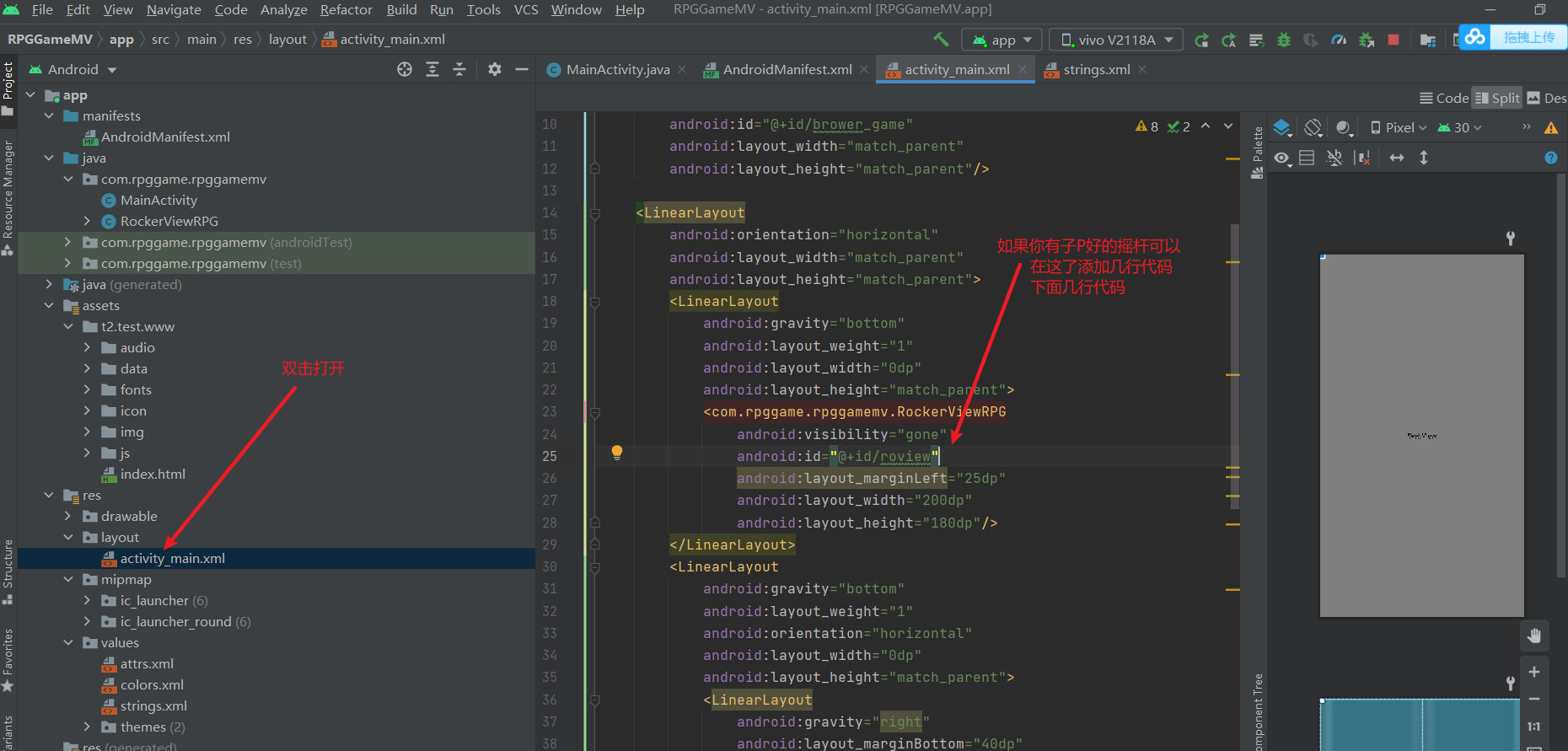
Task: Click the Orientation for Preview icon
Action: (1313, 127)
